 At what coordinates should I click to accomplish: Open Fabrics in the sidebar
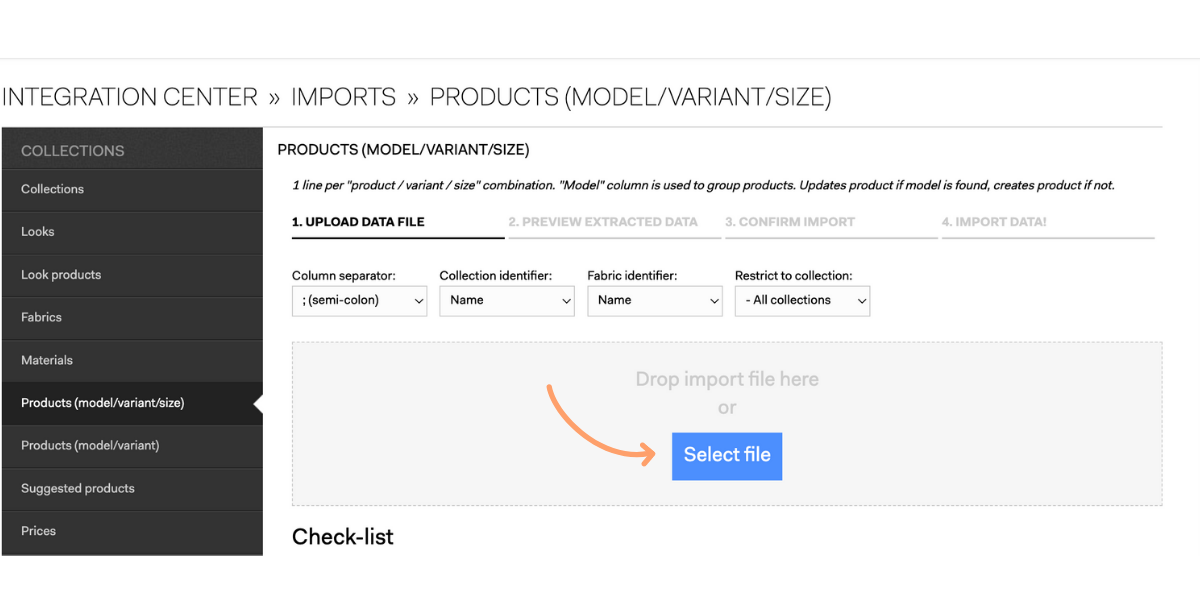tap(132, 318)
